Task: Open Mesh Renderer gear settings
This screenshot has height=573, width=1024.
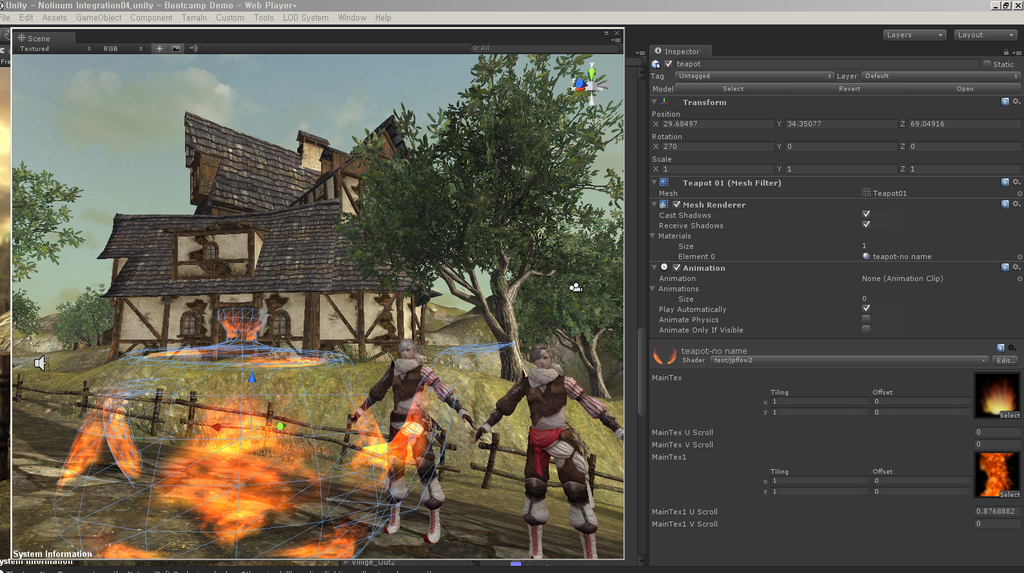Action: coord(1016,205)
